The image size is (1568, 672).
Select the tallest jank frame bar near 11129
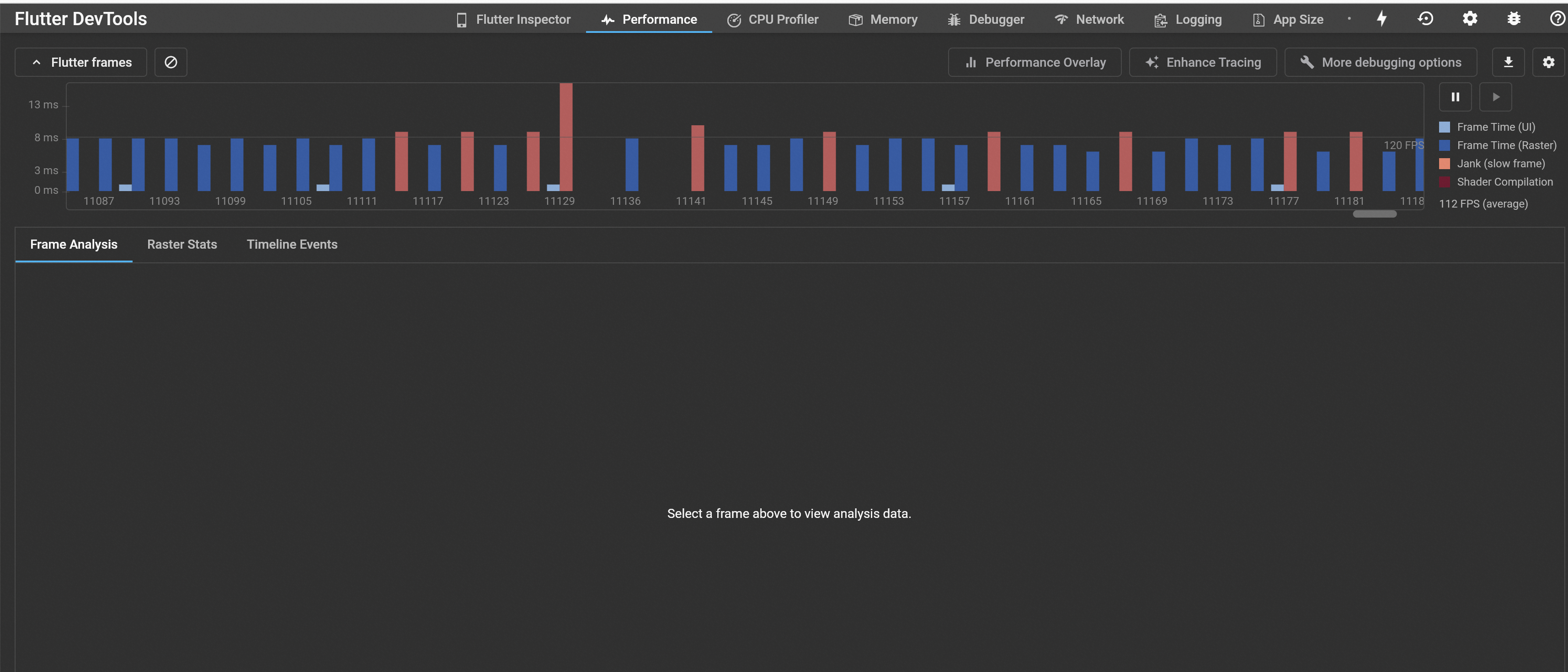tap(566, 137)
